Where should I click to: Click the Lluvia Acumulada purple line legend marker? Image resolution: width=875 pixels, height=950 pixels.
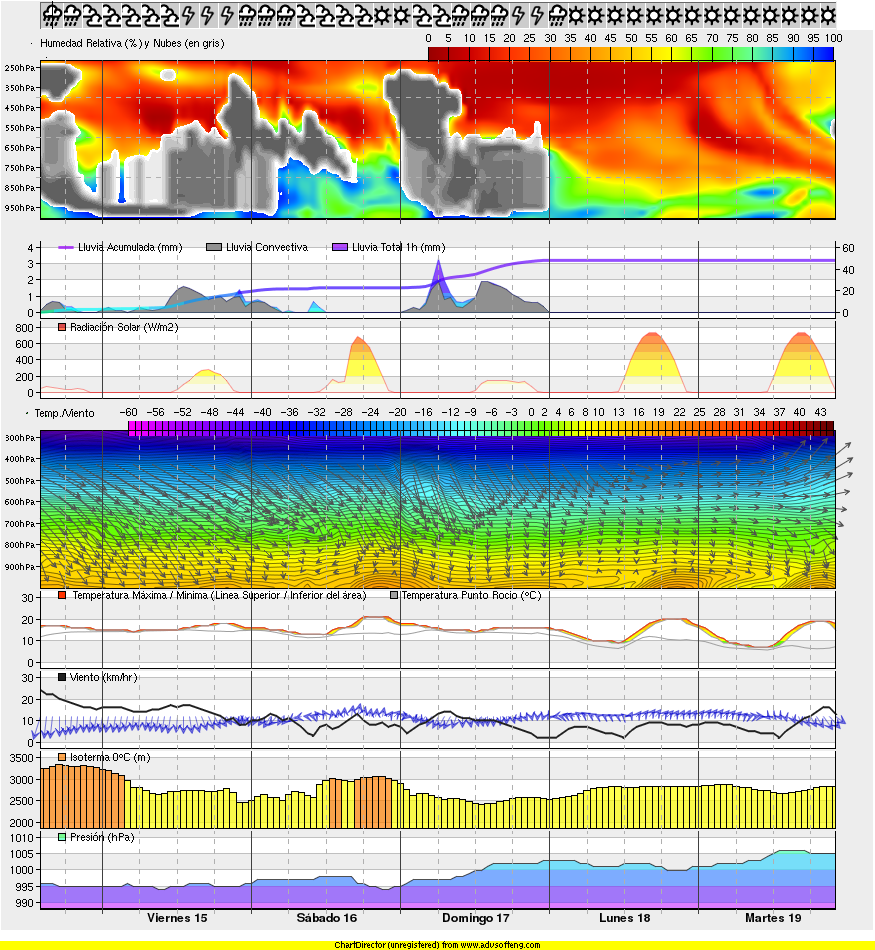point(66,247)
